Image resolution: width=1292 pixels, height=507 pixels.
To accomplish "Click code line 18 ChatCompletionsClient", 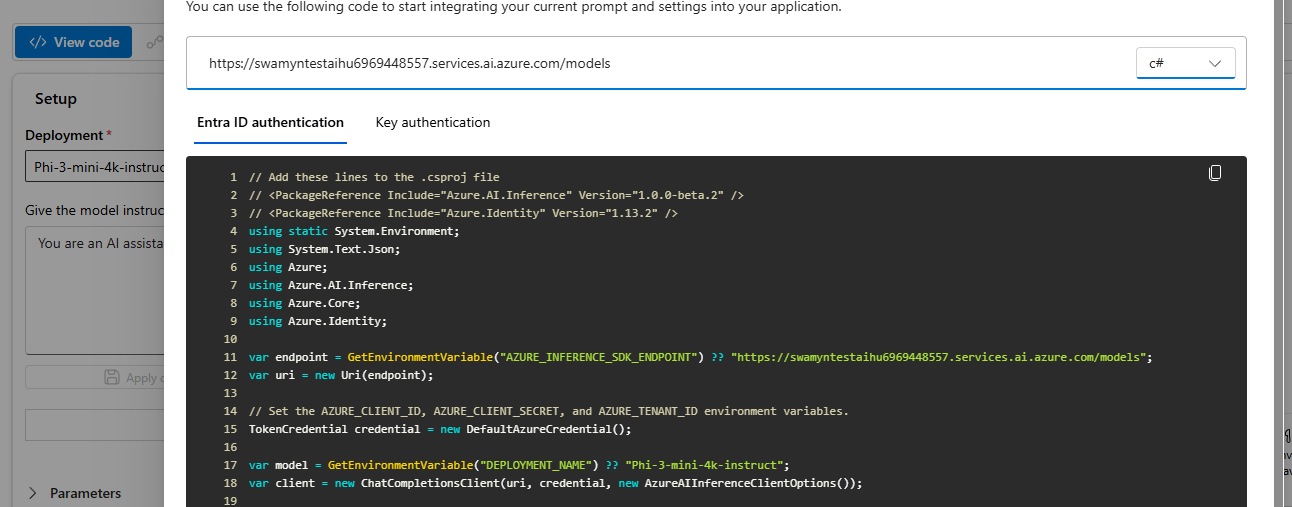I will pos(555,483).
